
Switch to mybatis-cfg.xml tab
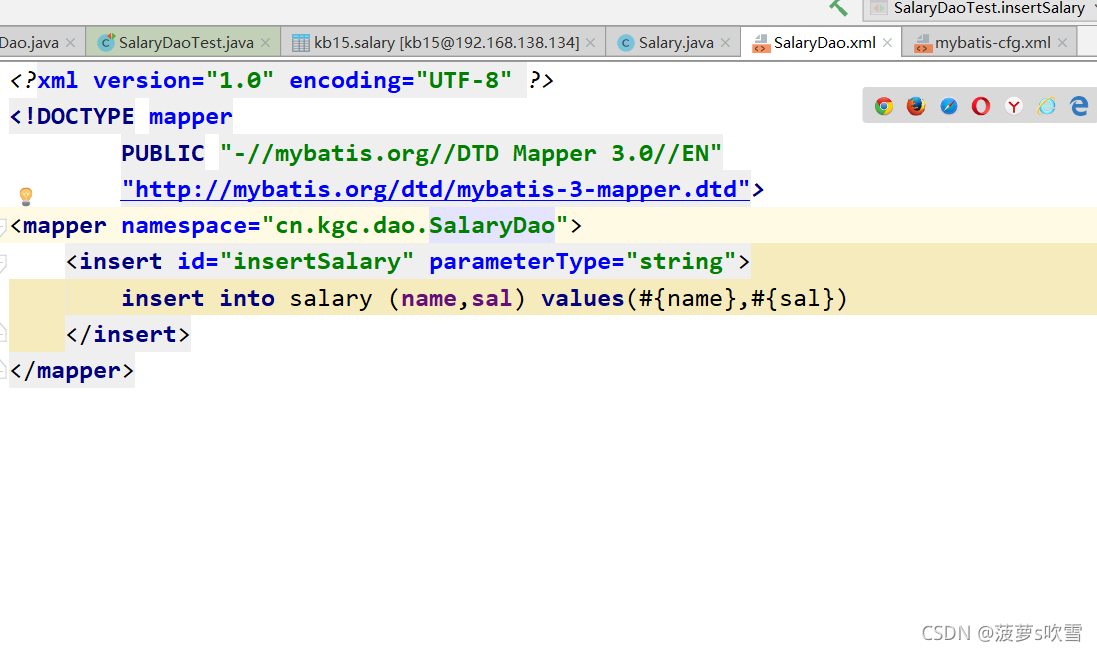click(x=992, y=43)
